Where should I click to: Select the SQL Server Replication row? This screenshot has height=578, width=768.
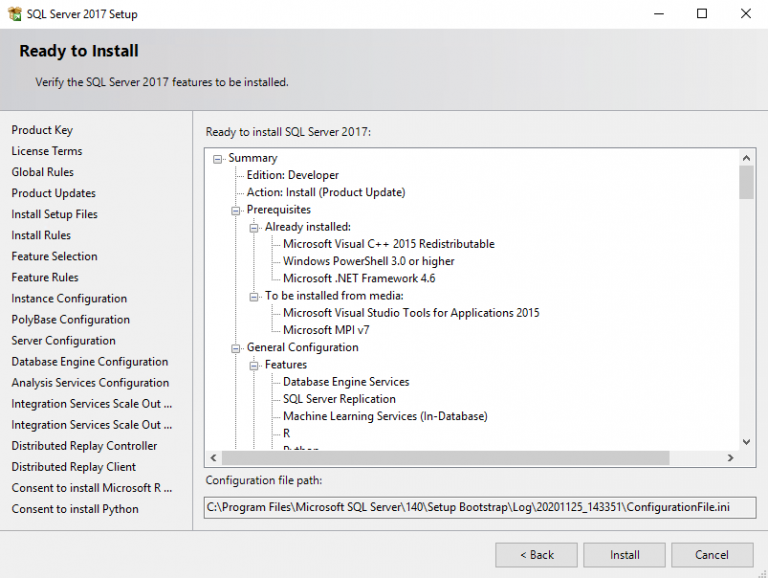[x=339, y=399]
